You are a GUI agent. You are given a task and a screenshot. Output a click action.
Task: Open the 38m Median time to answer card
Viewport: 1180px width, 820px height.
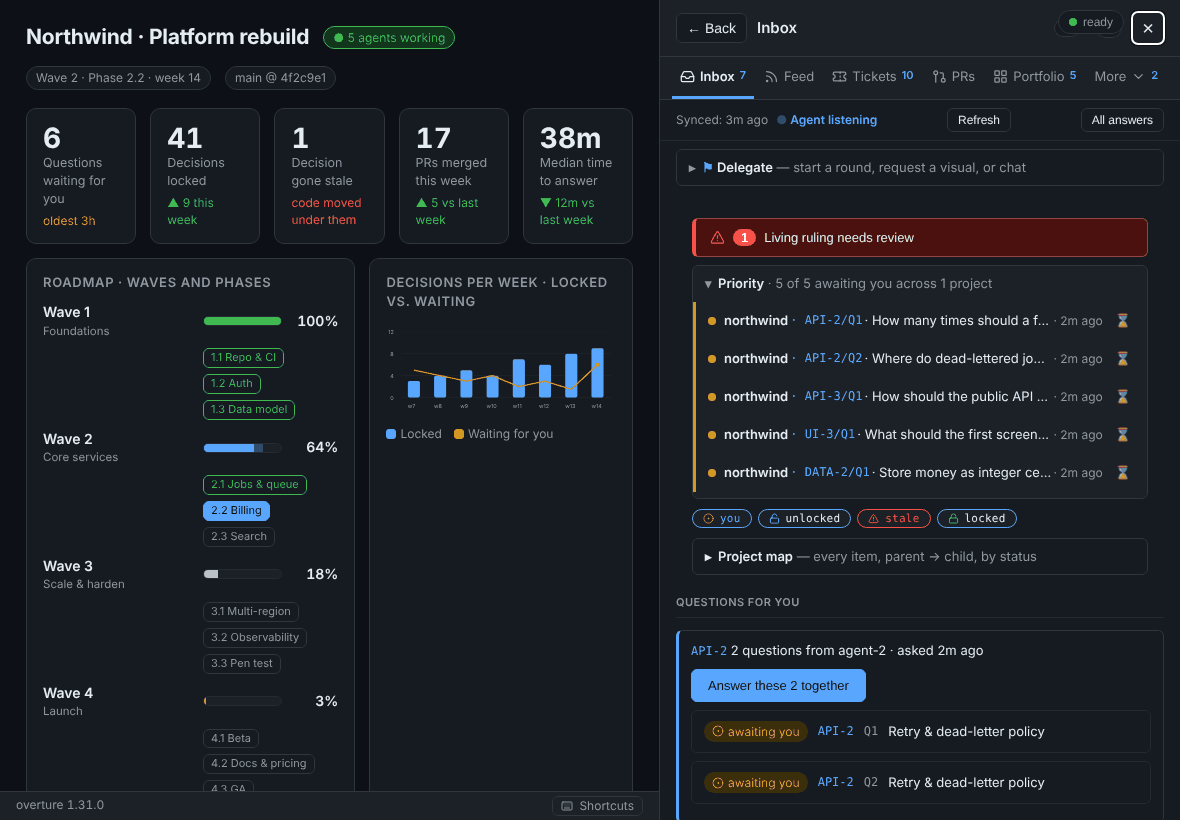tap(578, 176)
